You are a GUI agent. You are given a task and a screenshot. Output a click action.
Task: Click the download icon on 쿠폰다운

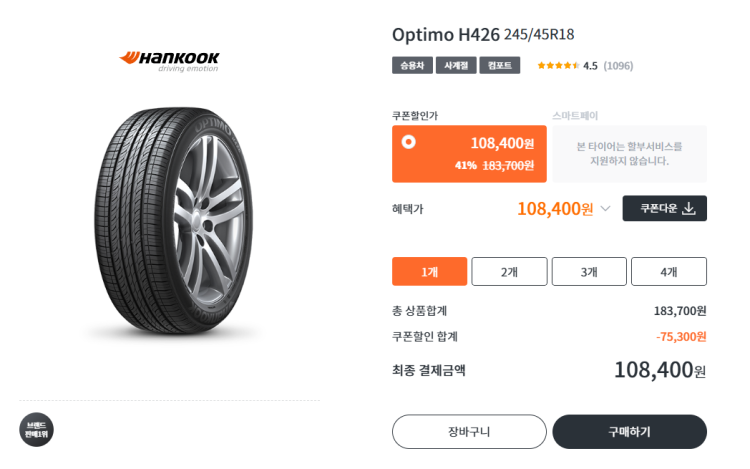(689, 208)
